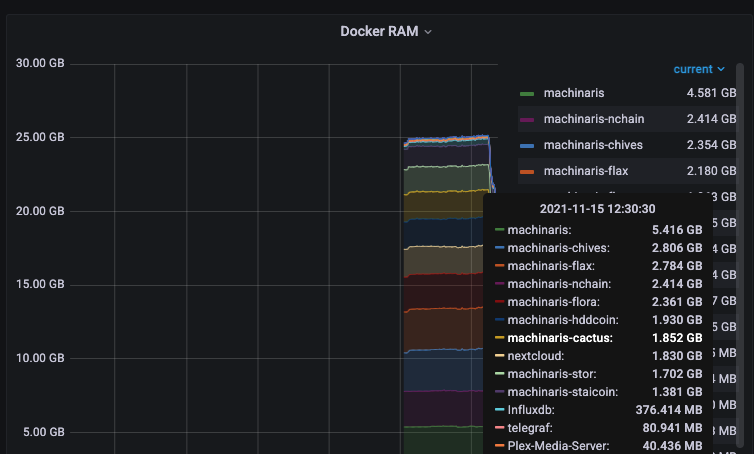Toggle the machinaris-flax legend series
This screenshot has width=754, height=454.
[586, 171]
